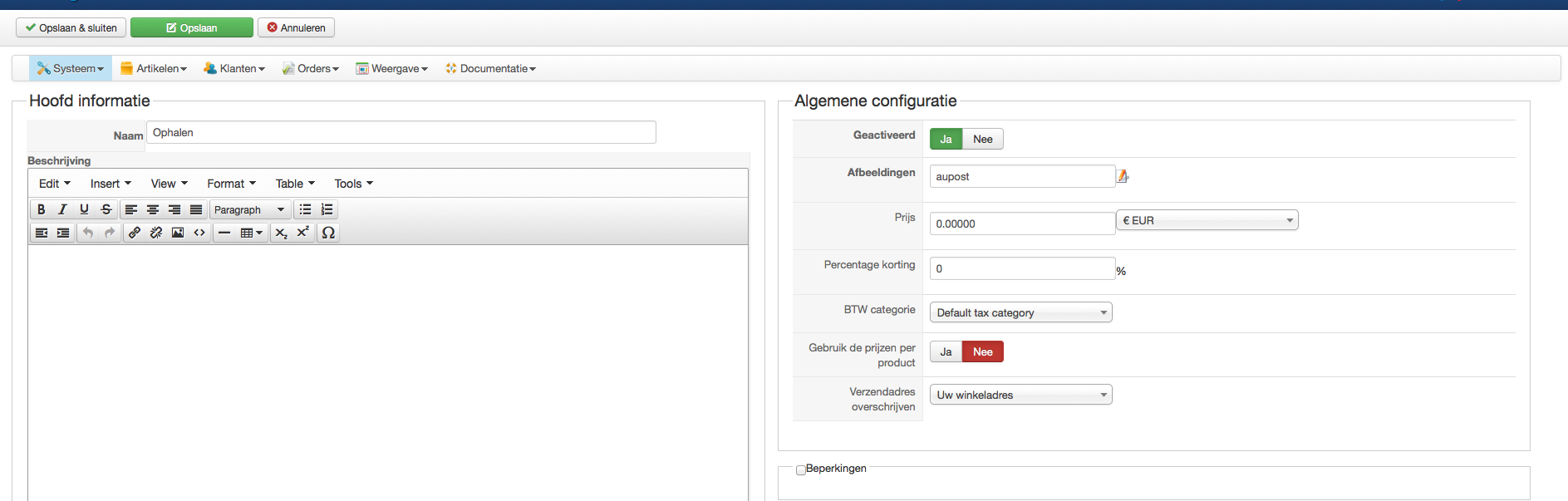Open the EUR currency dropdown
The width and height of the screenshot is (1568, 501).
click(1207, 220)
